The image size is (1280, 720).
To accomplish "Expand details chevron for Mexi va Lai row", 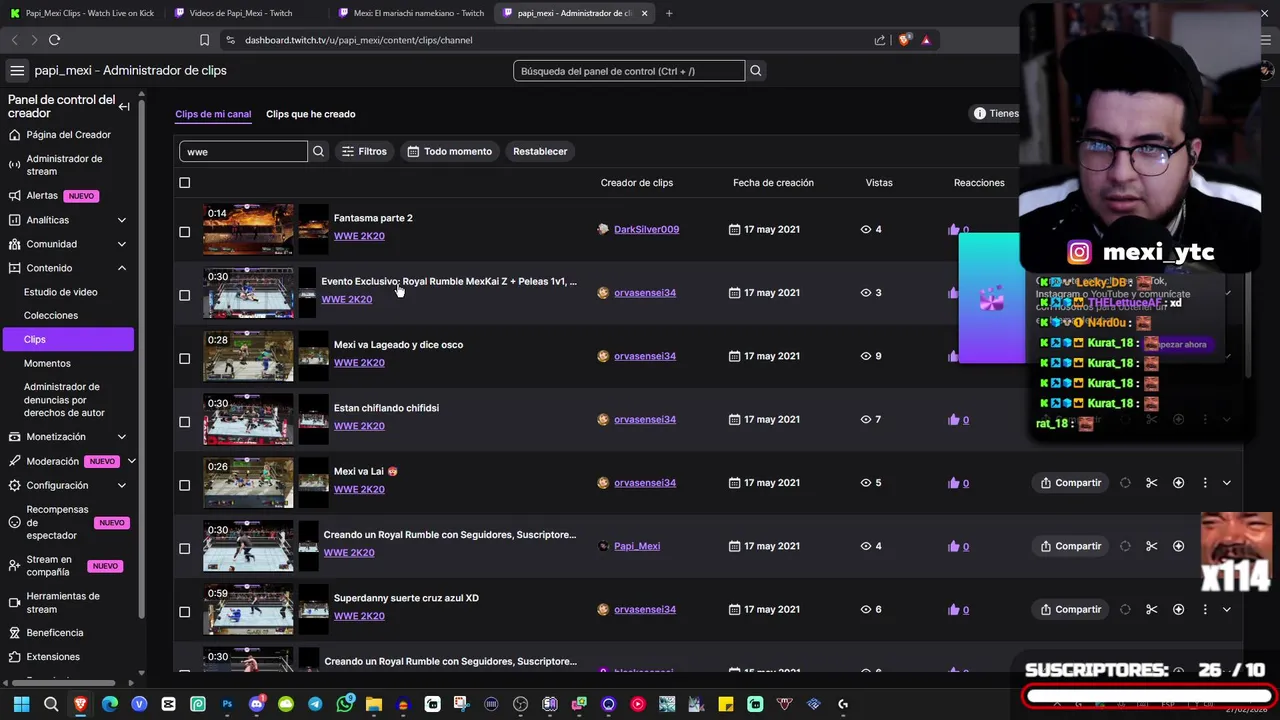I will tap(1227, 483).
